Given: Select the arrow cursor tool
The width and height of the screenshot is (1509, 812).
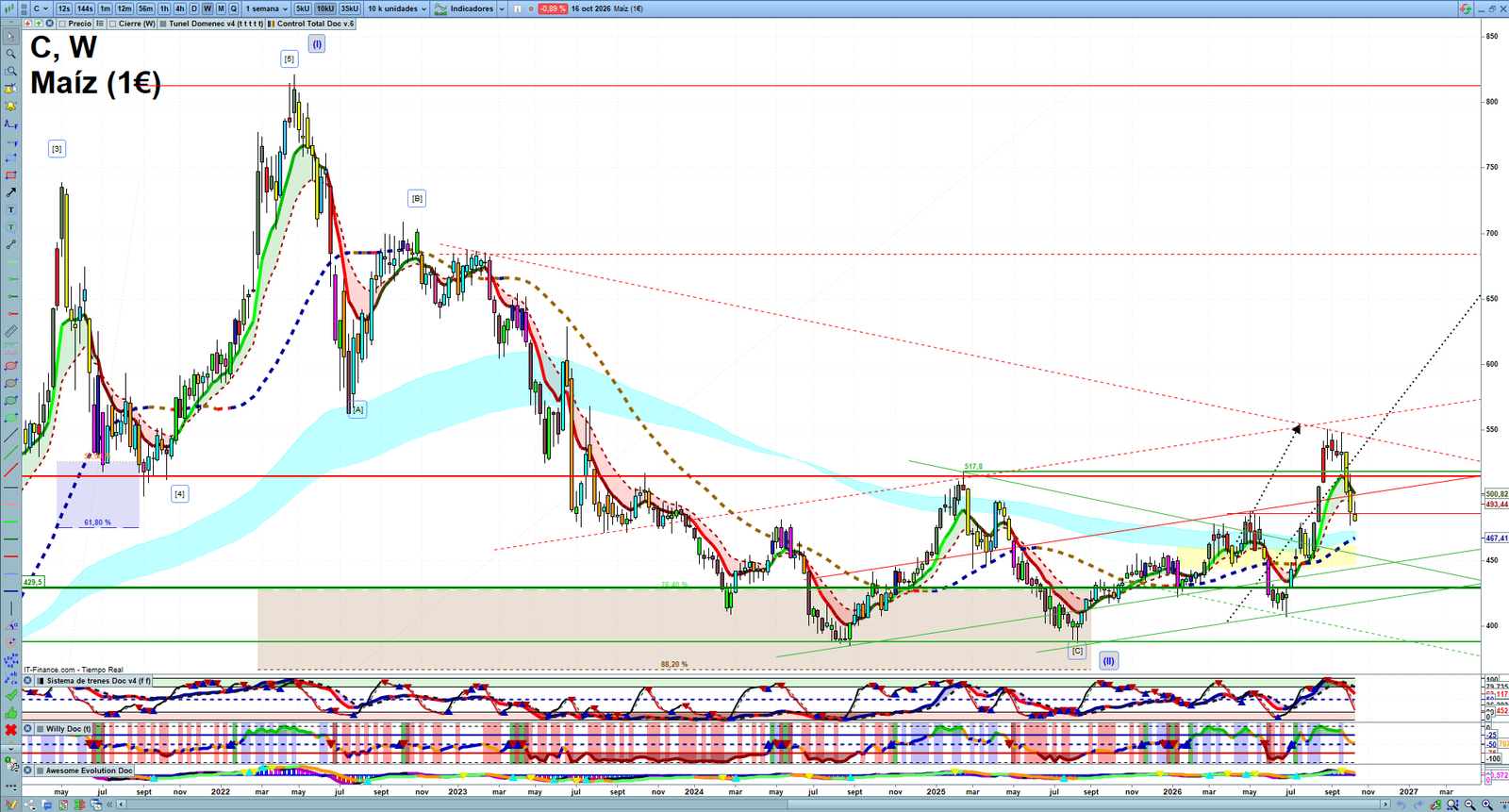Looking at the screenshot, I should 10,37.
